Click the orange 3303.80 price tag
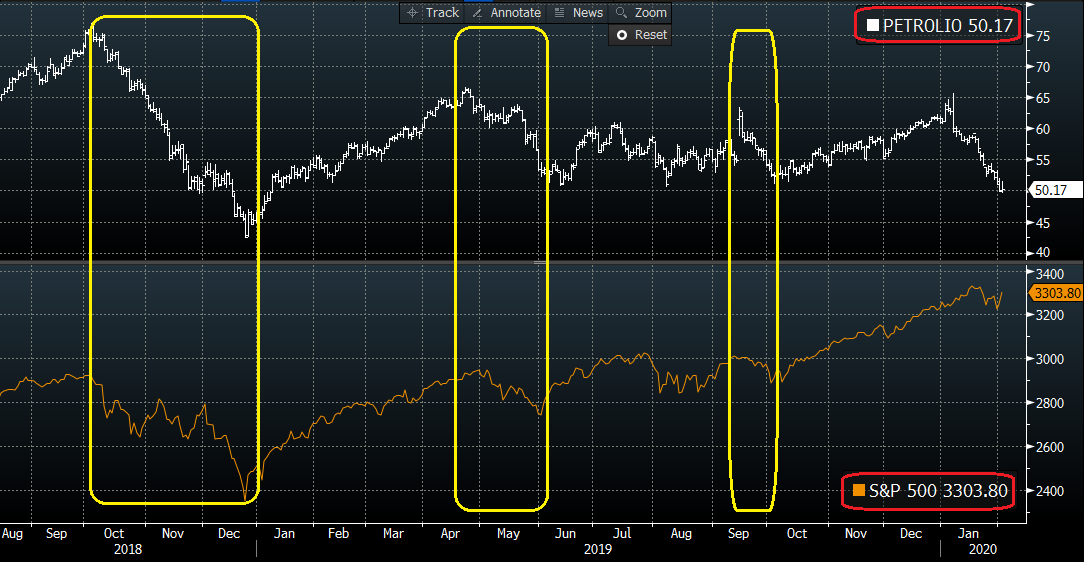This screenshot has width=1084, height=562. 1056,293
